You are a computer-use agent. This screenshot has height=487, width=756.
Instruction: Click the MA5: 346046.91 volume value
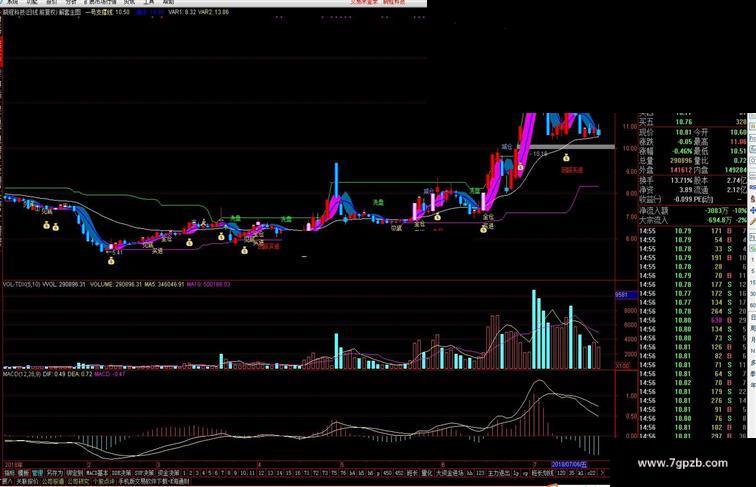tap(164, 284)
